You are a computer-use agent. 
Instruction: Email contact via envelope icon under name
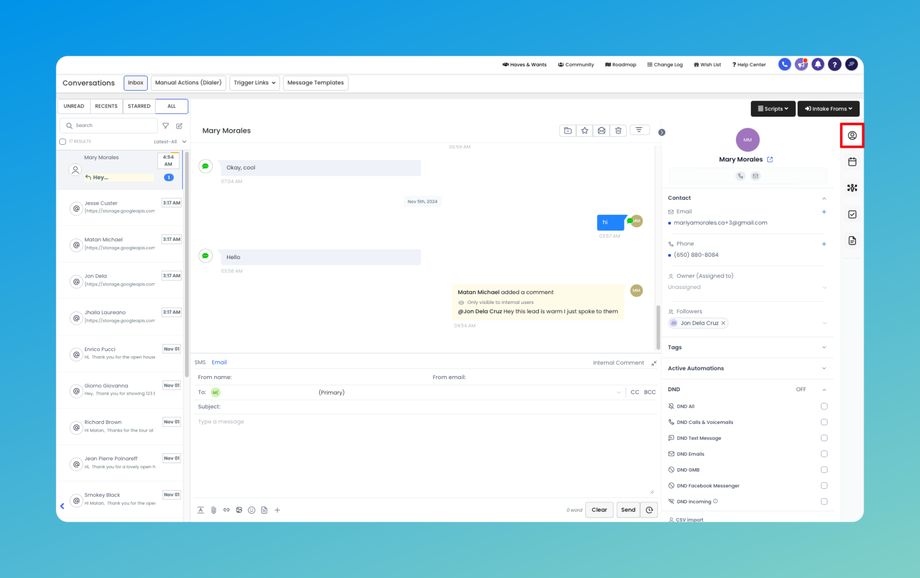pos(755,175)
